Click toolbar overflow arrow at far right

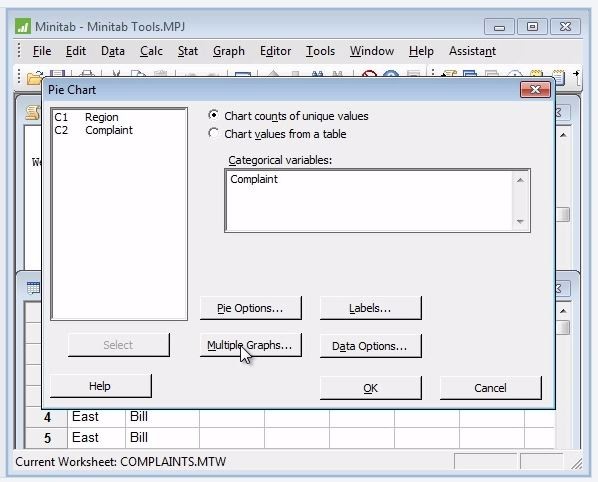pyautogui.click(x=576, y=74)
